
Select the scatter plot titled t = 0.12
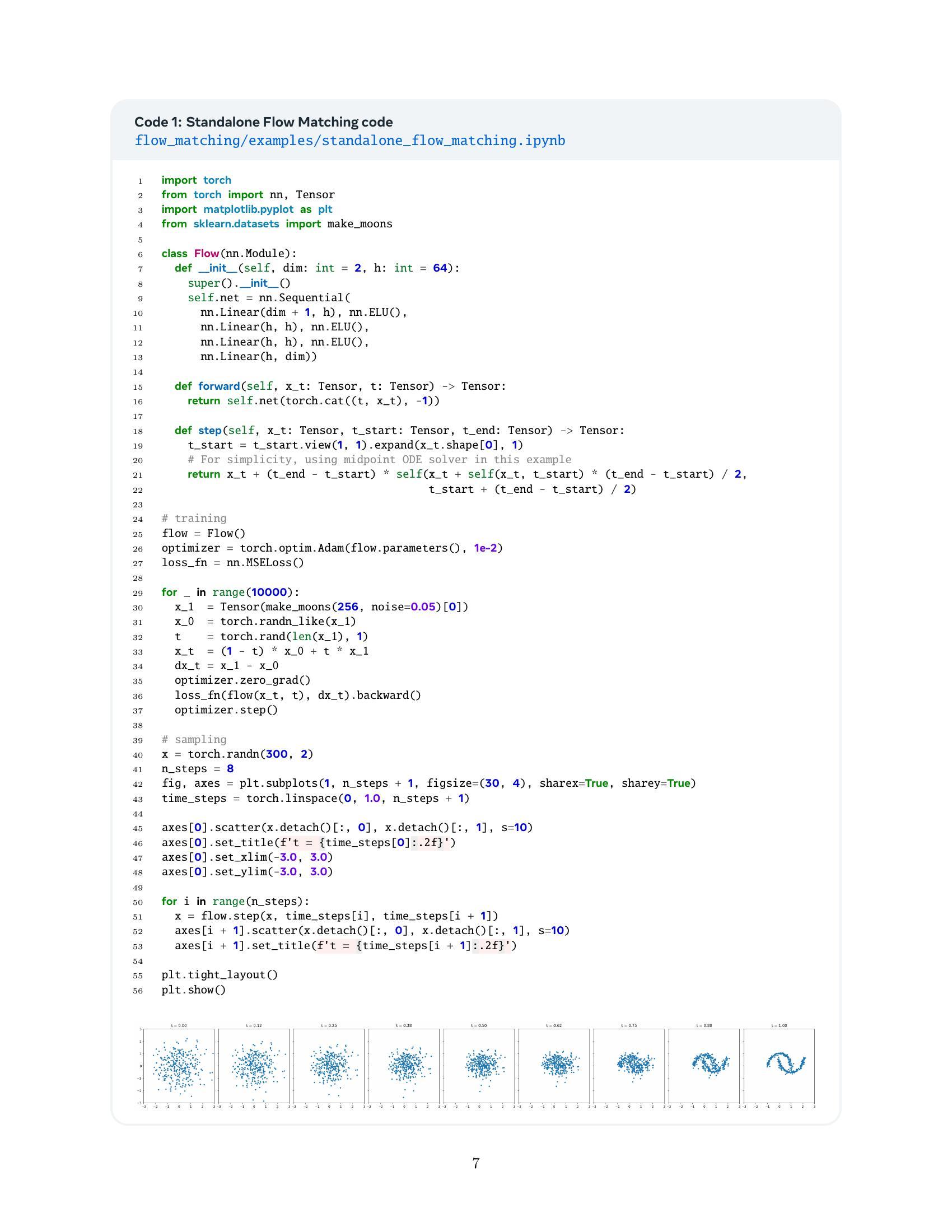pyautogui.click(x=254, y=1066)
